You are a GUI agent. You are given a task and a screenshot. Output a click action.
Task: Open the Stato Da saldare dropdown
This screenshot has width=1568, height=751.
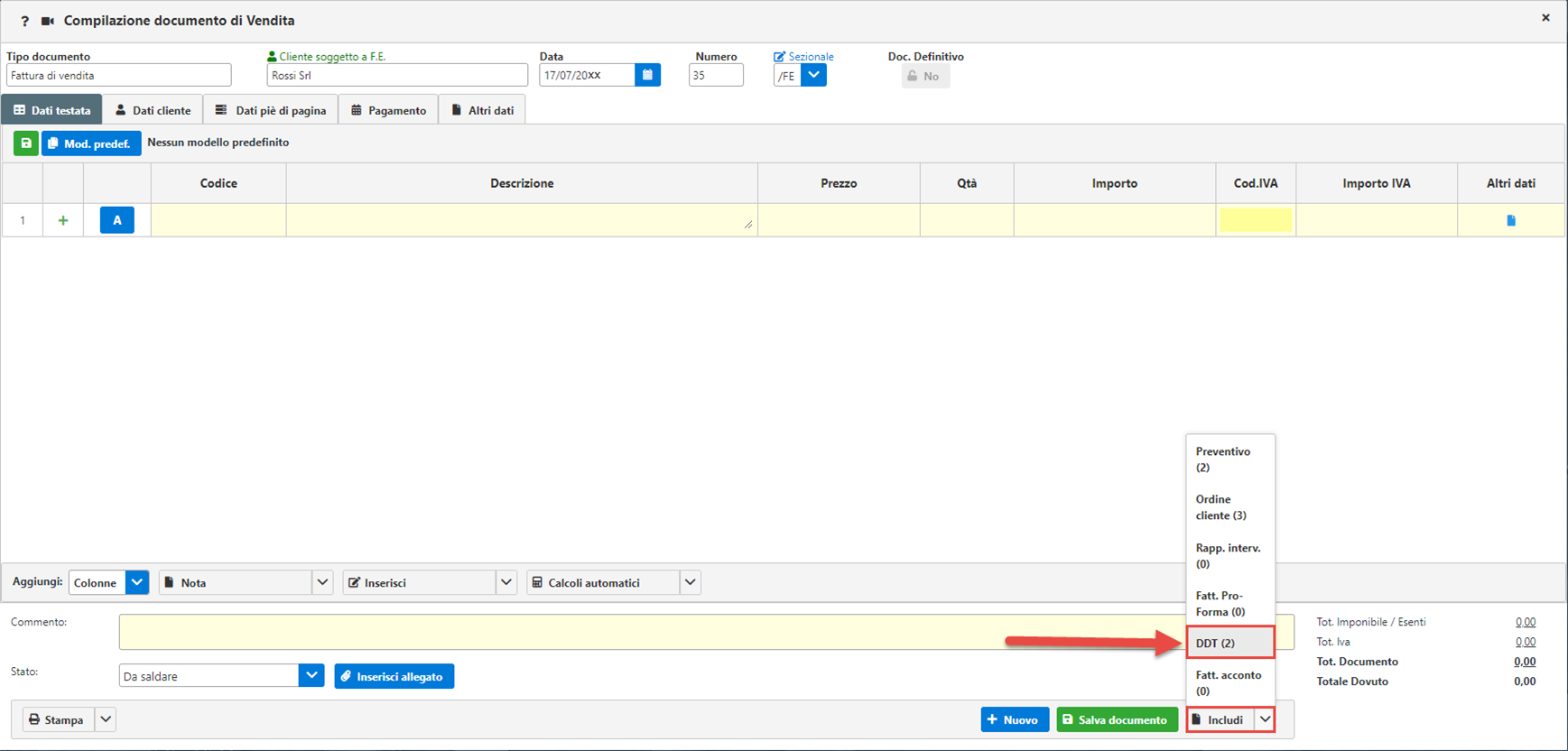pos(311,676)
